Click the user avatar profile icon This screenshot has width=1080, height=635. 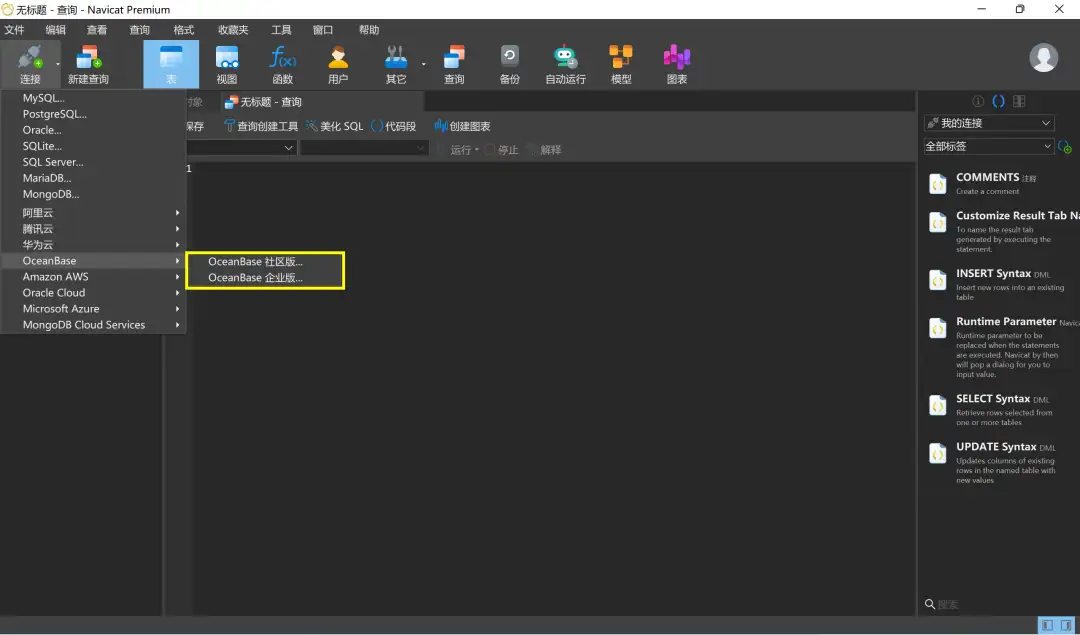pyautogui.click(x=1043, y=58)
